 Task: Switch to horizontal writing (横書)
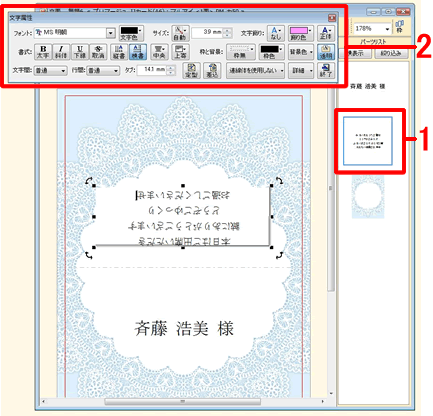pyautogui.click(x=138, y=52)
